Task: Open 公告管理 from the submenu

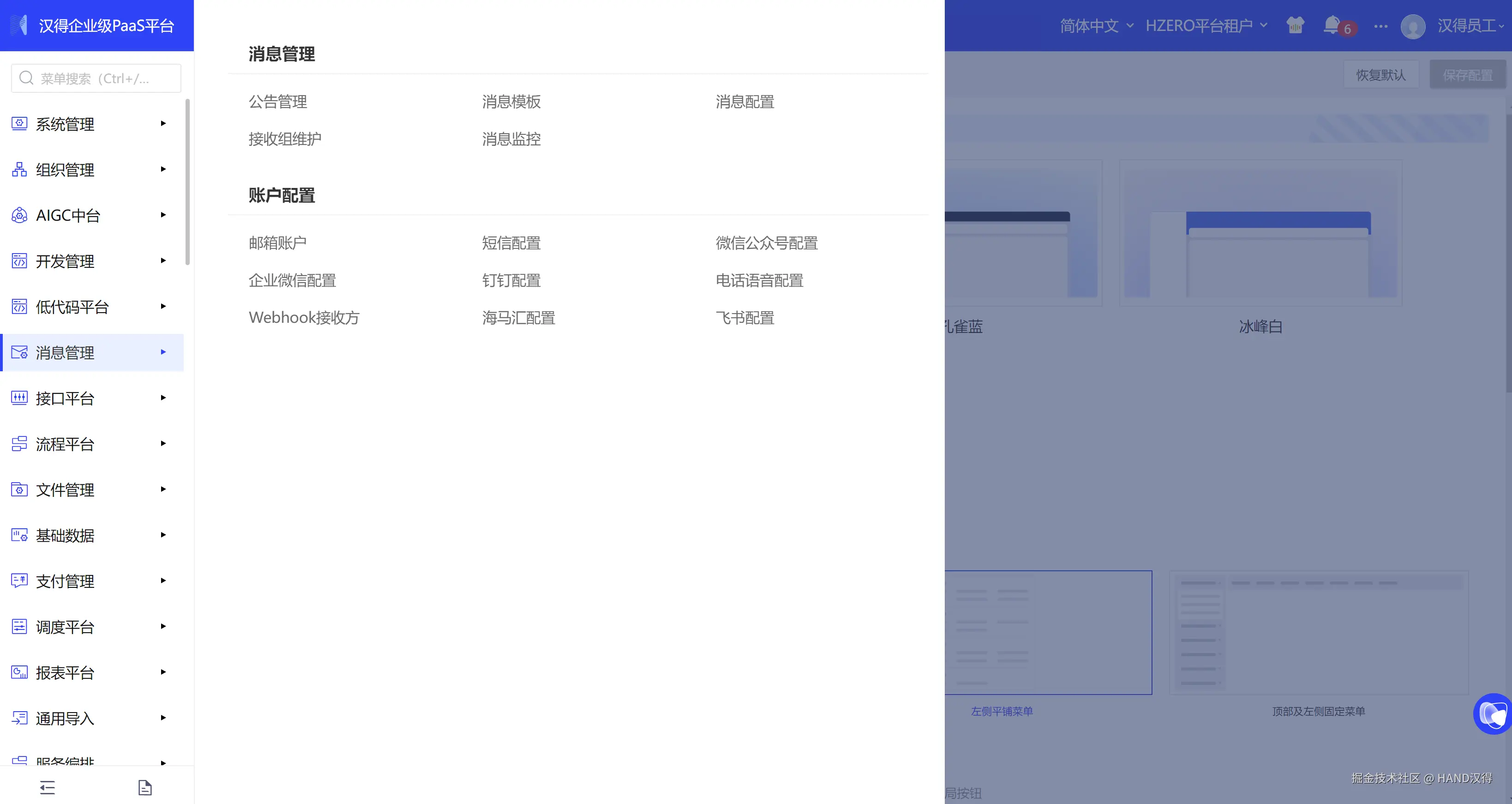Action: click(278, 102)
